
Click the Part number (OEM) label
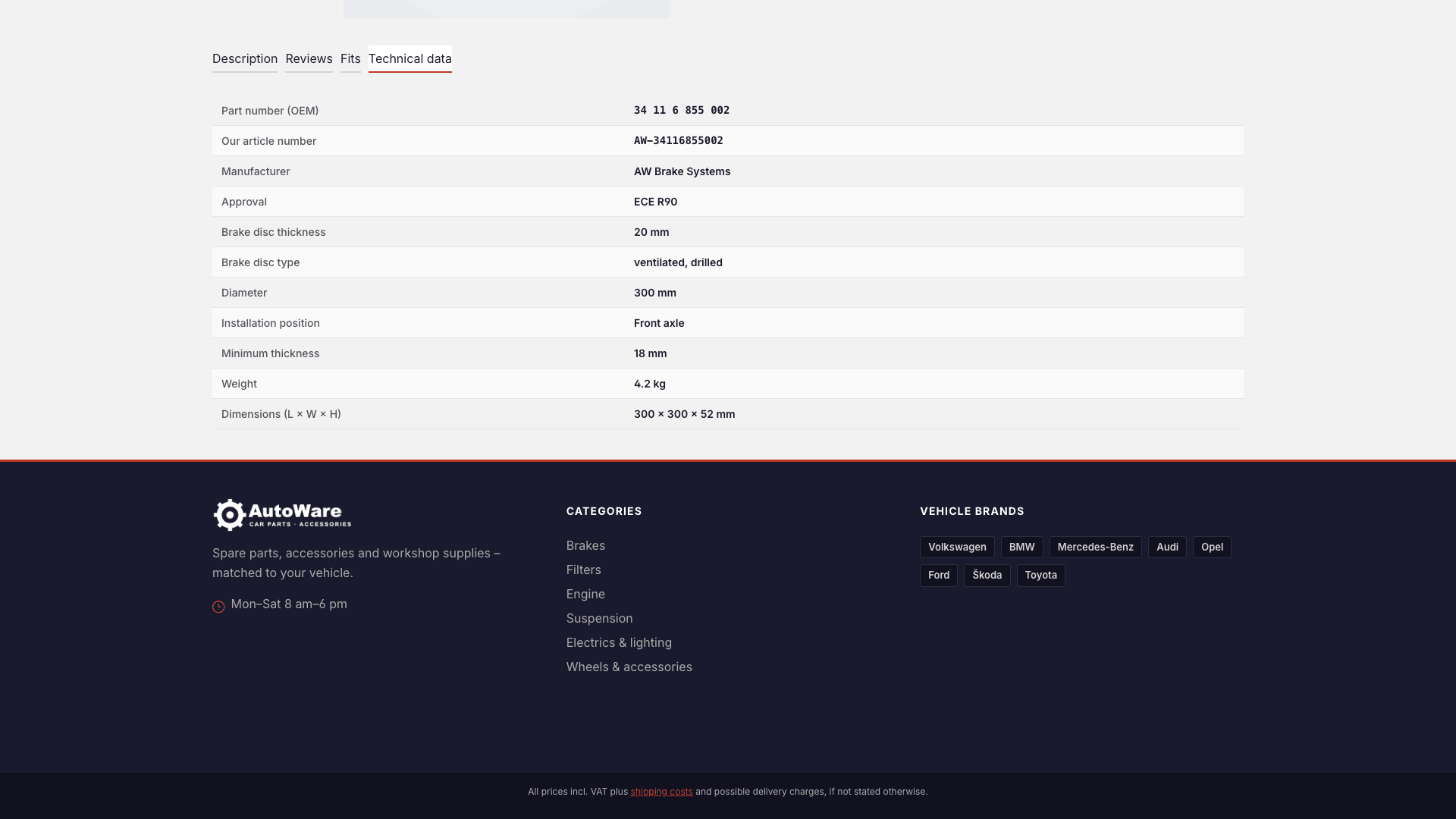click(x=270, y=111)
